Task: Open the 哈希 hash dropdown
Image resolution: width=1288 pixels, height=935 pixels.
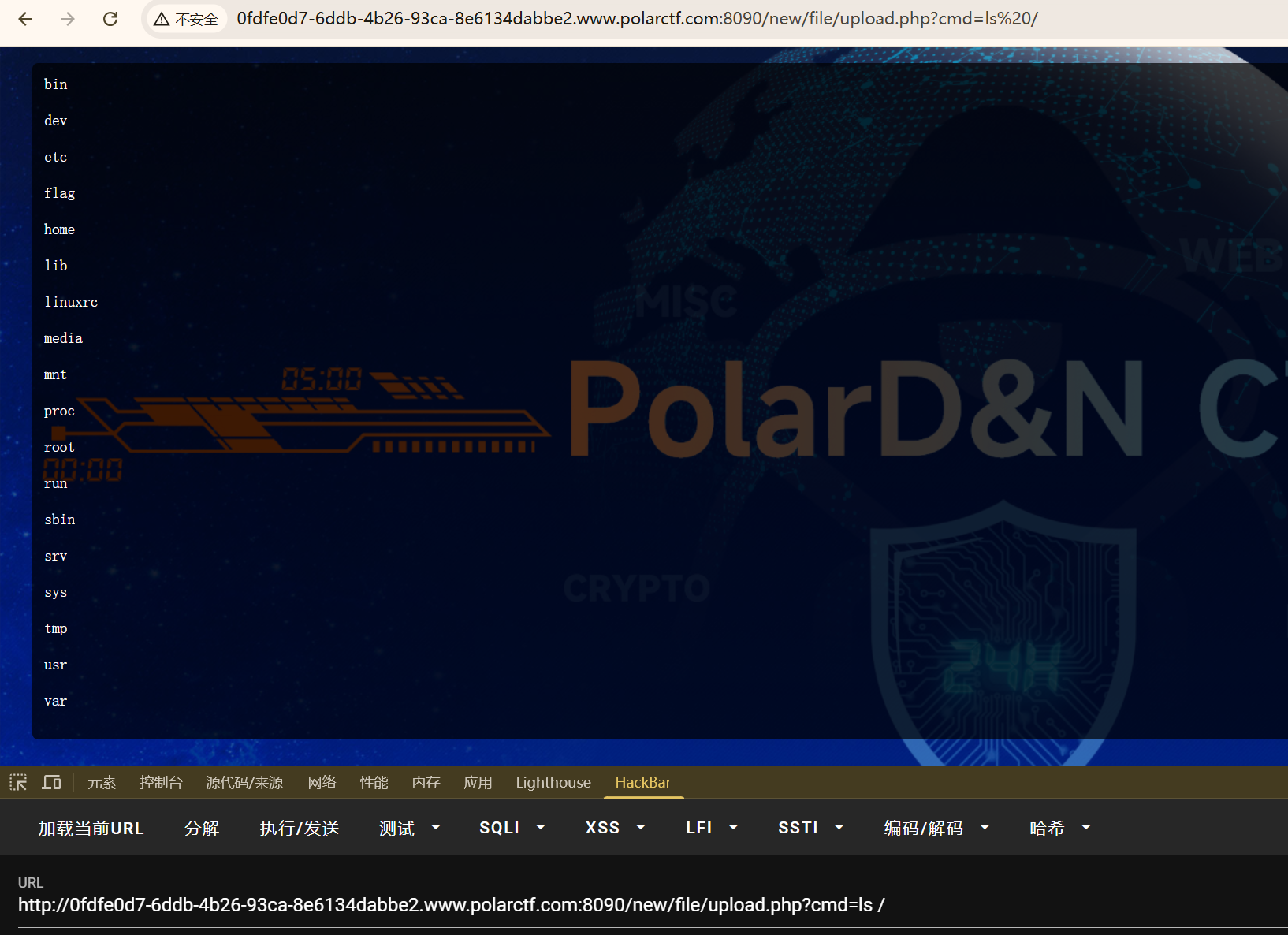Action: coord(1059,828)
